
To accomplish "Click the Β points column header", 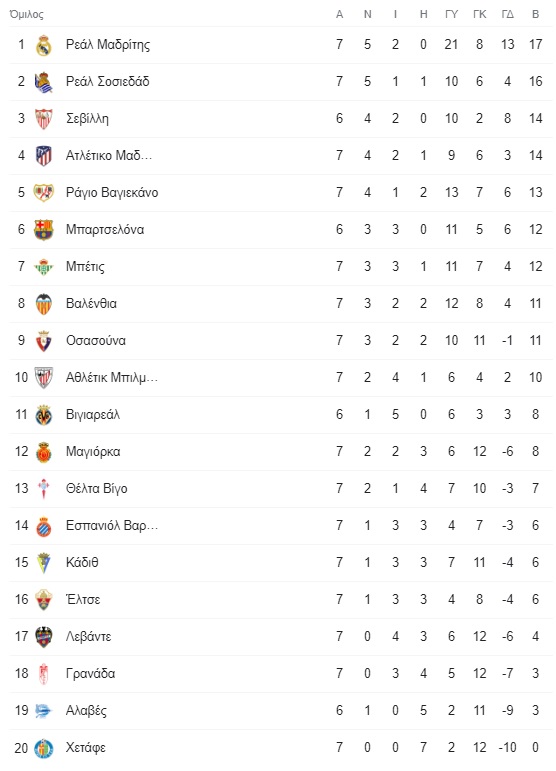I will pos(536,15).
